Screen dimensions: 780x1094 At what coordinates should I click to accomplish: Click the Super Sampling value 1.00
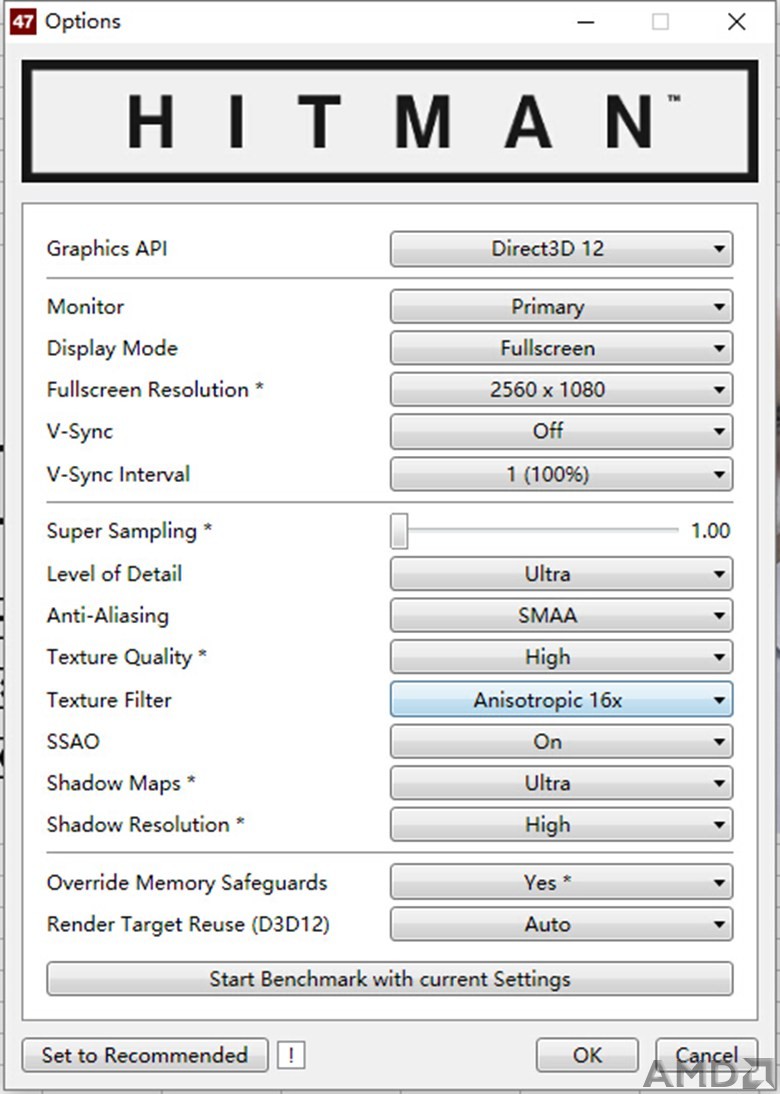tap(710, 531)
